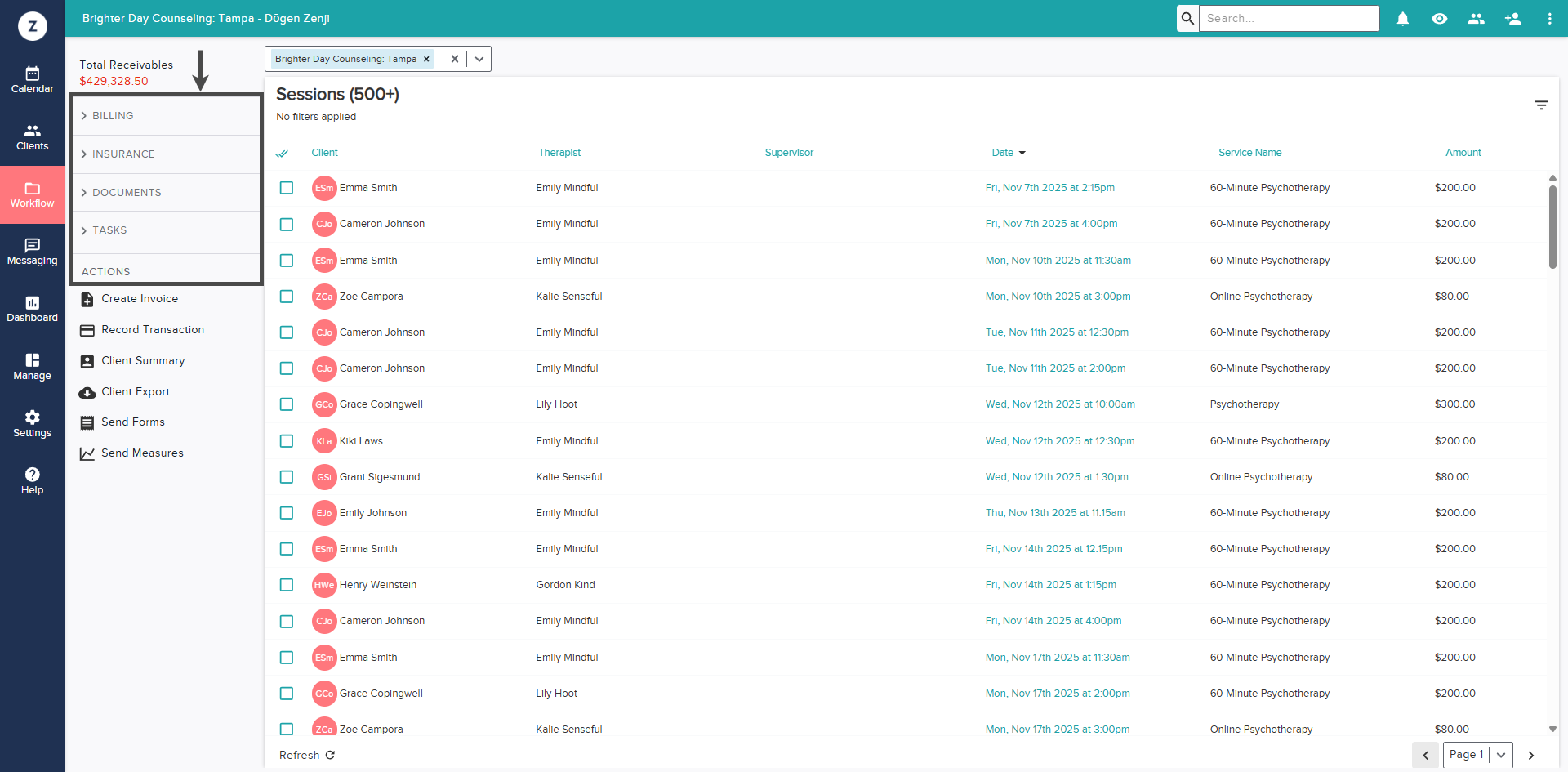The height and width of the screenshot is (772, 1568).
Task: Click the Send Measures chart icon
Action: pyautogui.click(x=87, y=454)
